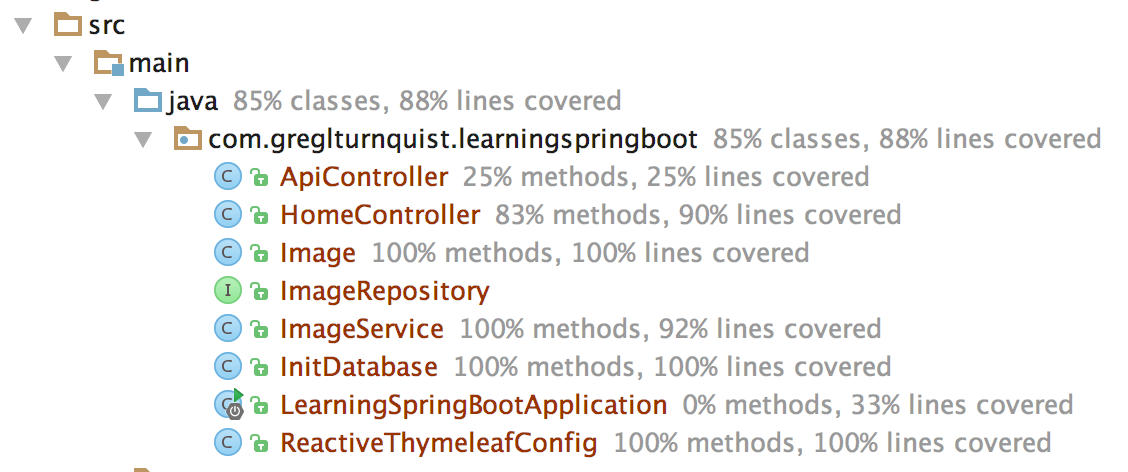This screenshot has width=1128, height=472.
Task: Select LearningSpringBootApplication file name
Action: tap(473, 405)
